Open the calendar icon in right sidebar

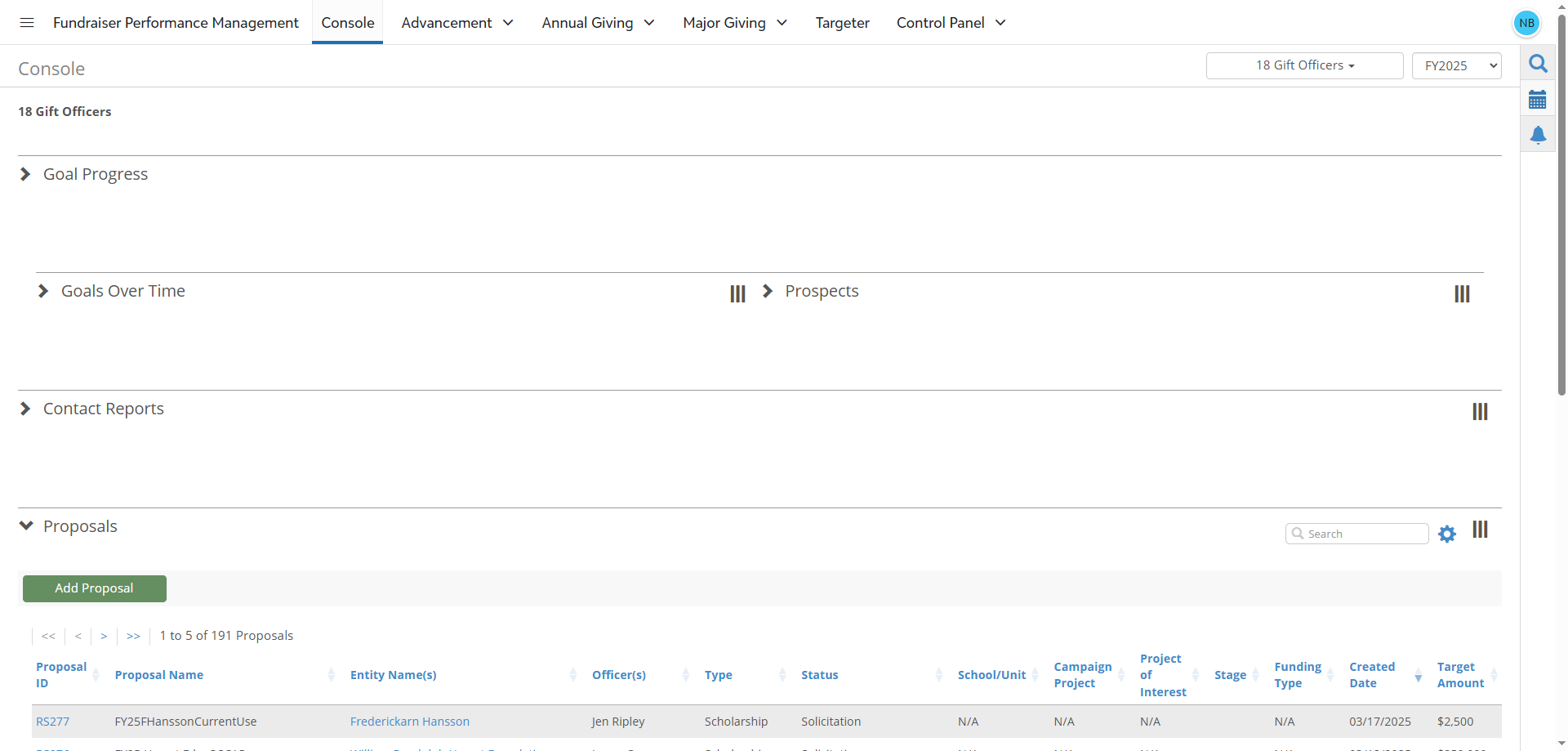tap(1538, 100)
